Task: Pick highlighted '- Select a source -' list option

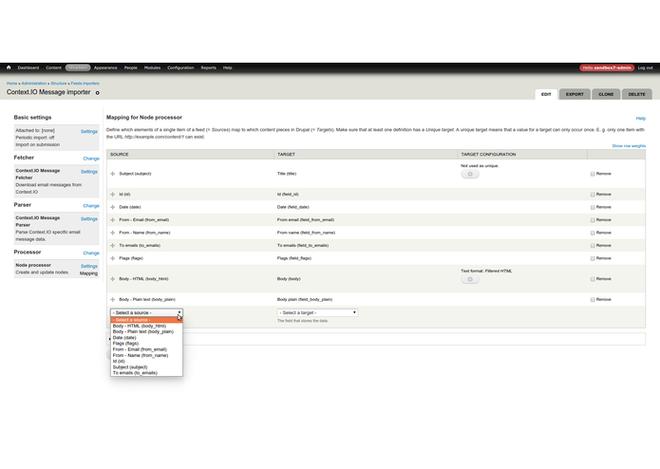Action: point(146,320)
